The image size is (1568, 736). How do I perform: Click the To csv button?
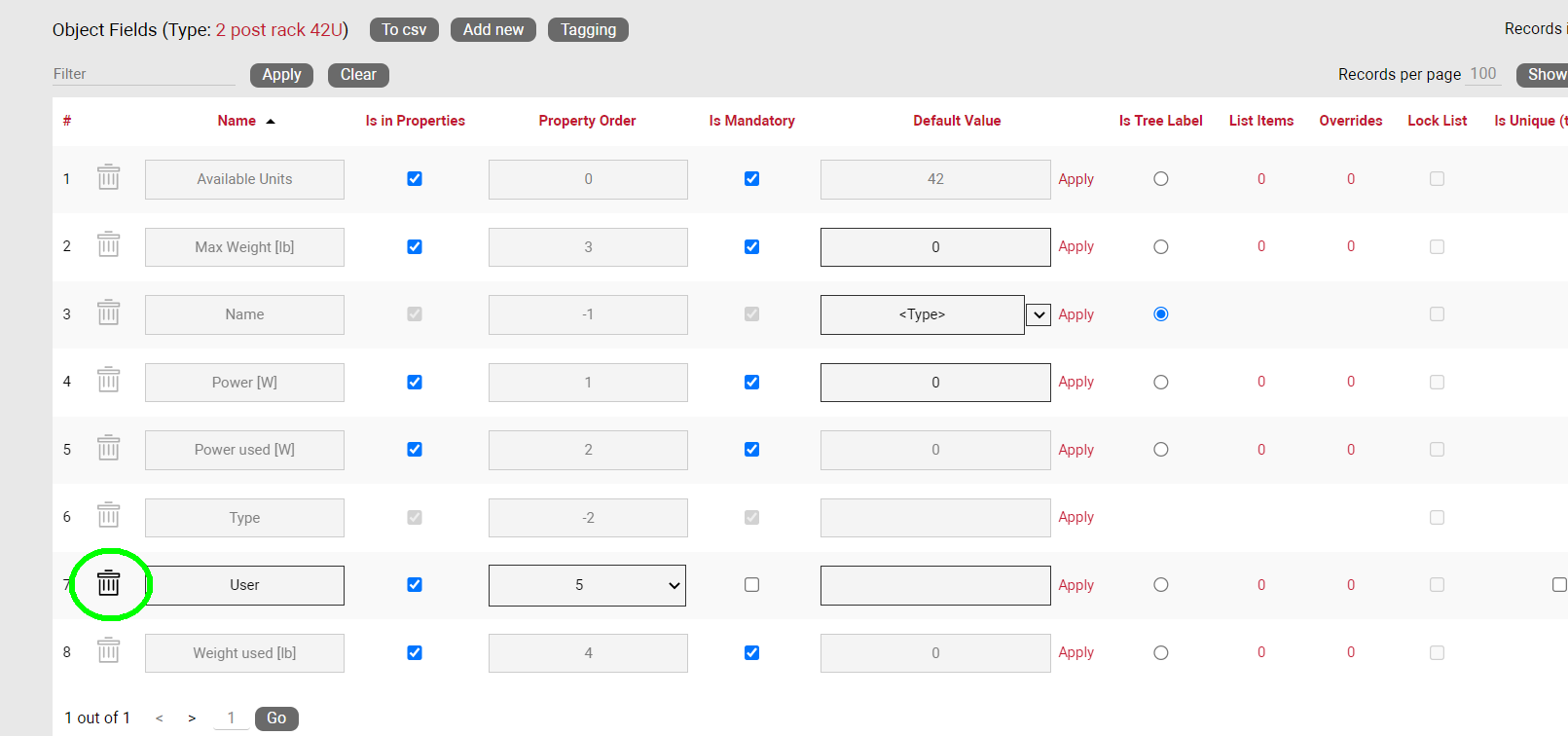coord(404,30)
